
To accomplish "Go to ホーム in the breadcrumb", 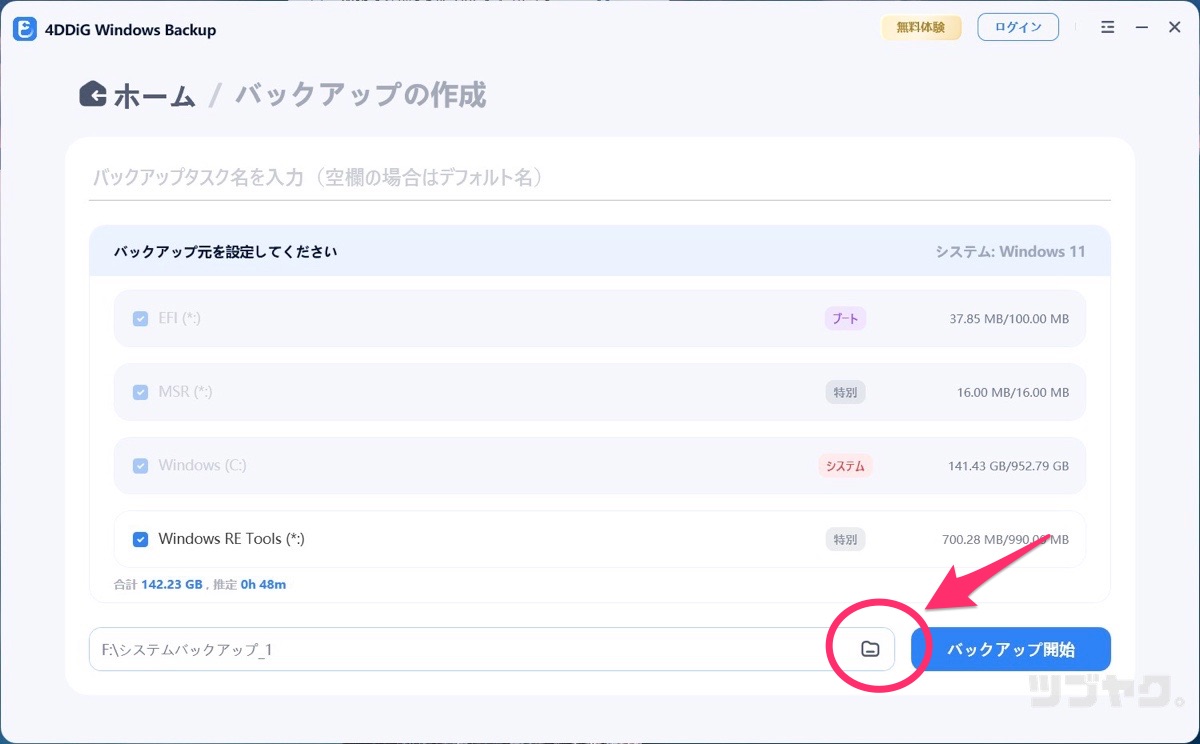I will pyautogui.click(x=154, y=96).
